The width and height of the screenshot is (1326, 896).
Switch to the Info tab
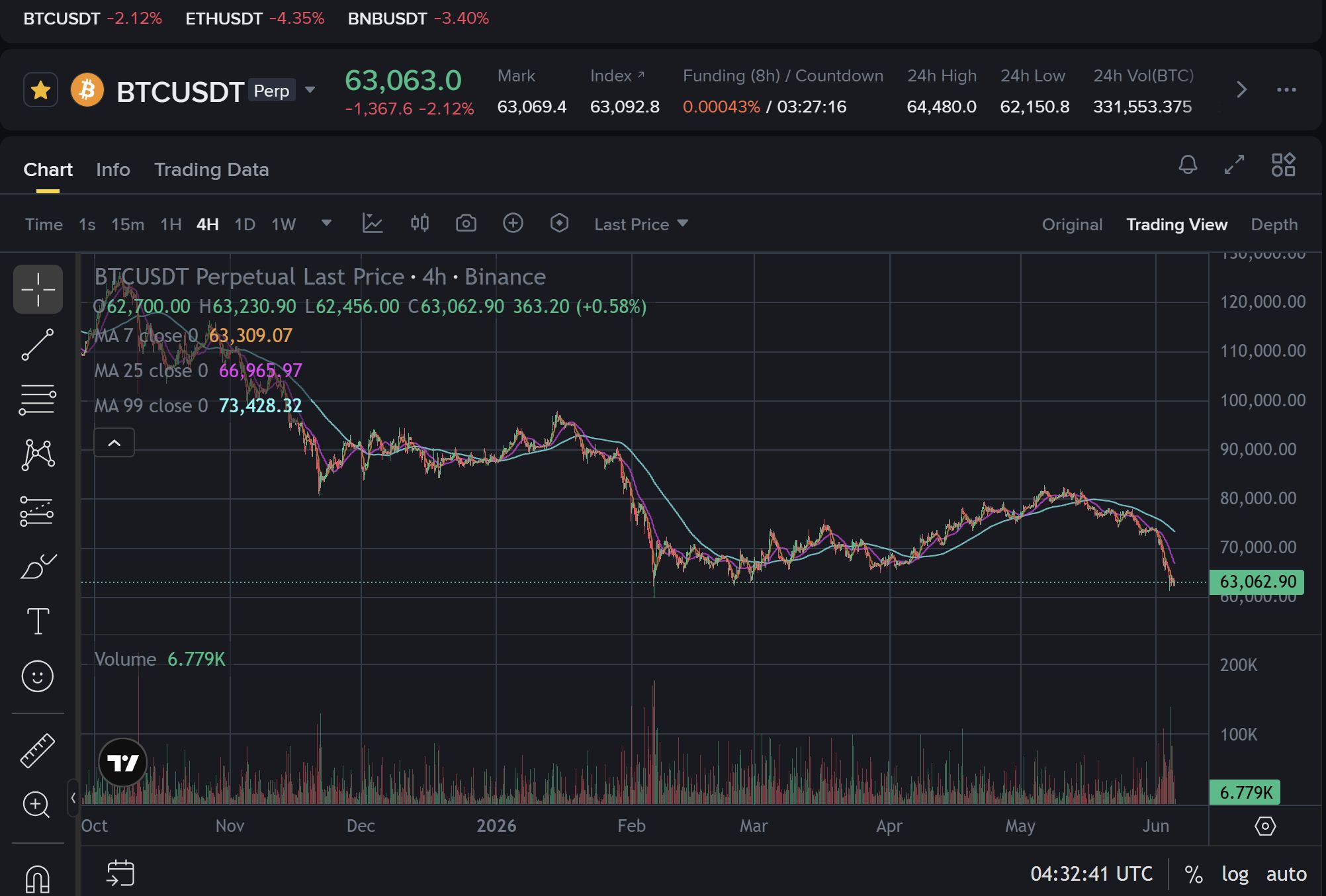click(113, 170)
